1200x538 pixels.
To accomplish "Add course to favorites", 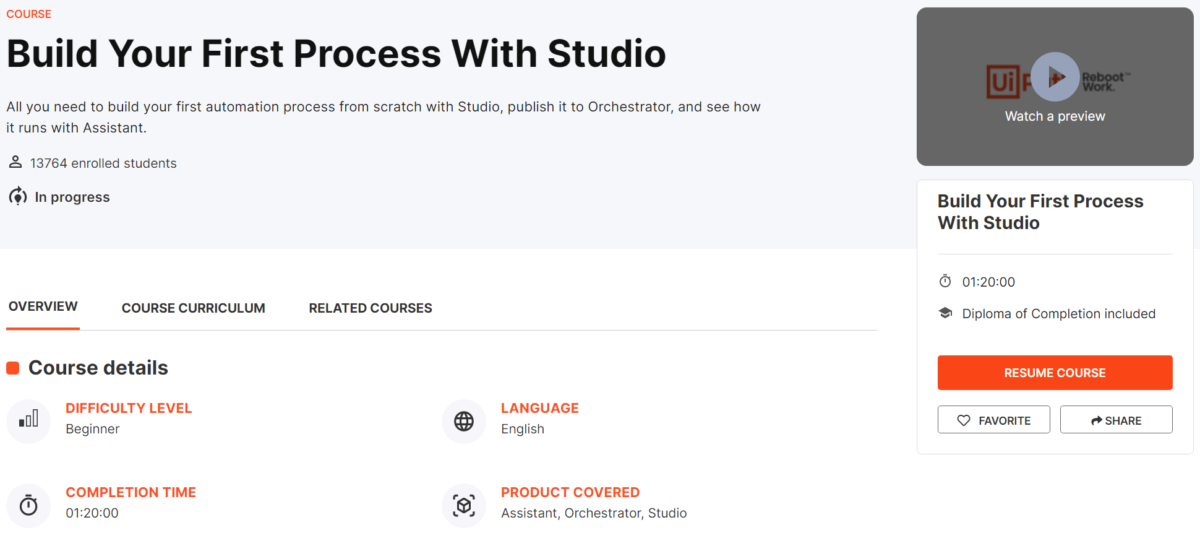I will 993,420.
